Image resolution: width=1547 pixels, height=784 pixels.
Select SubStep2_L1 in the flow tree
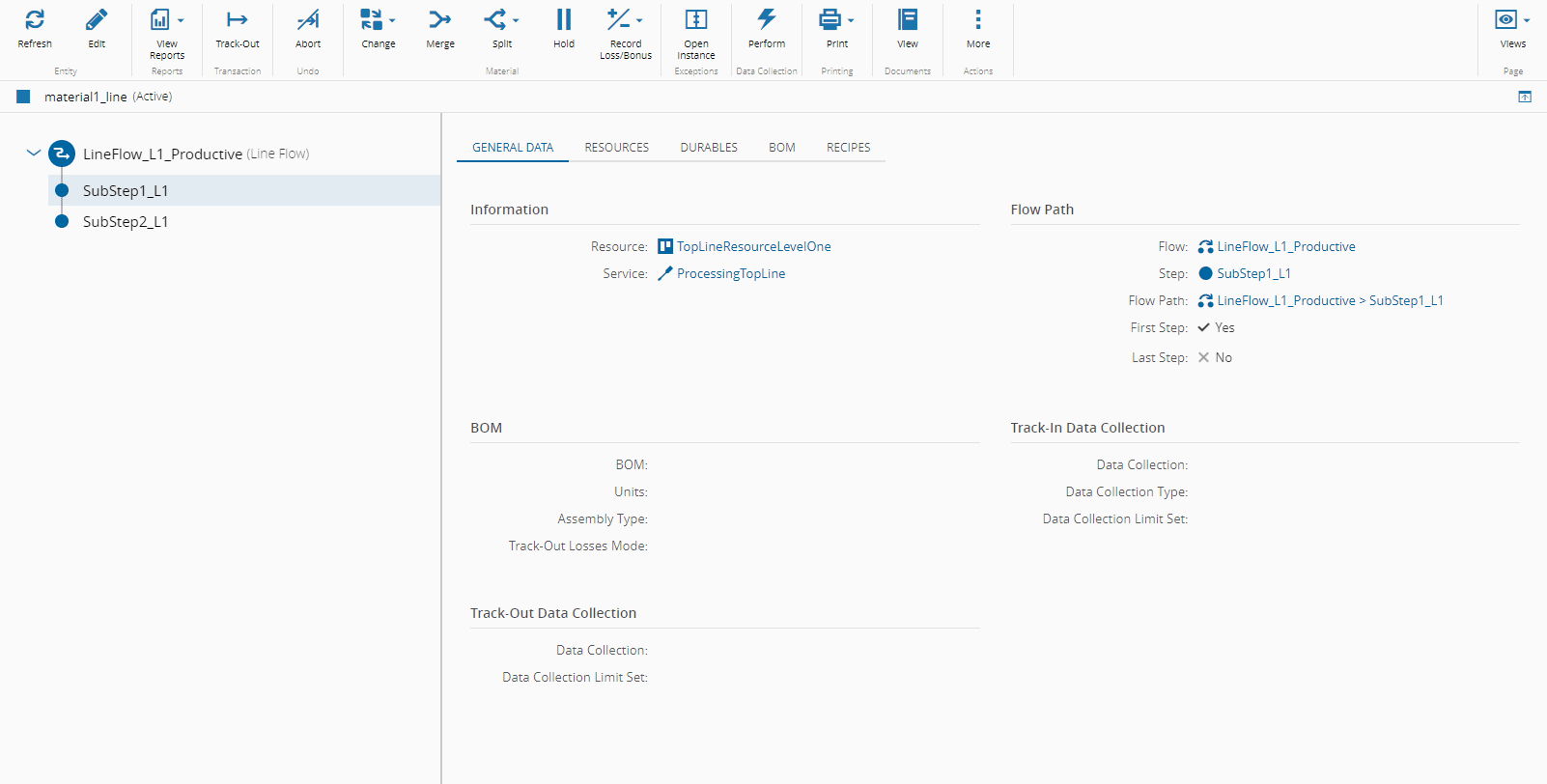point(126,222)
